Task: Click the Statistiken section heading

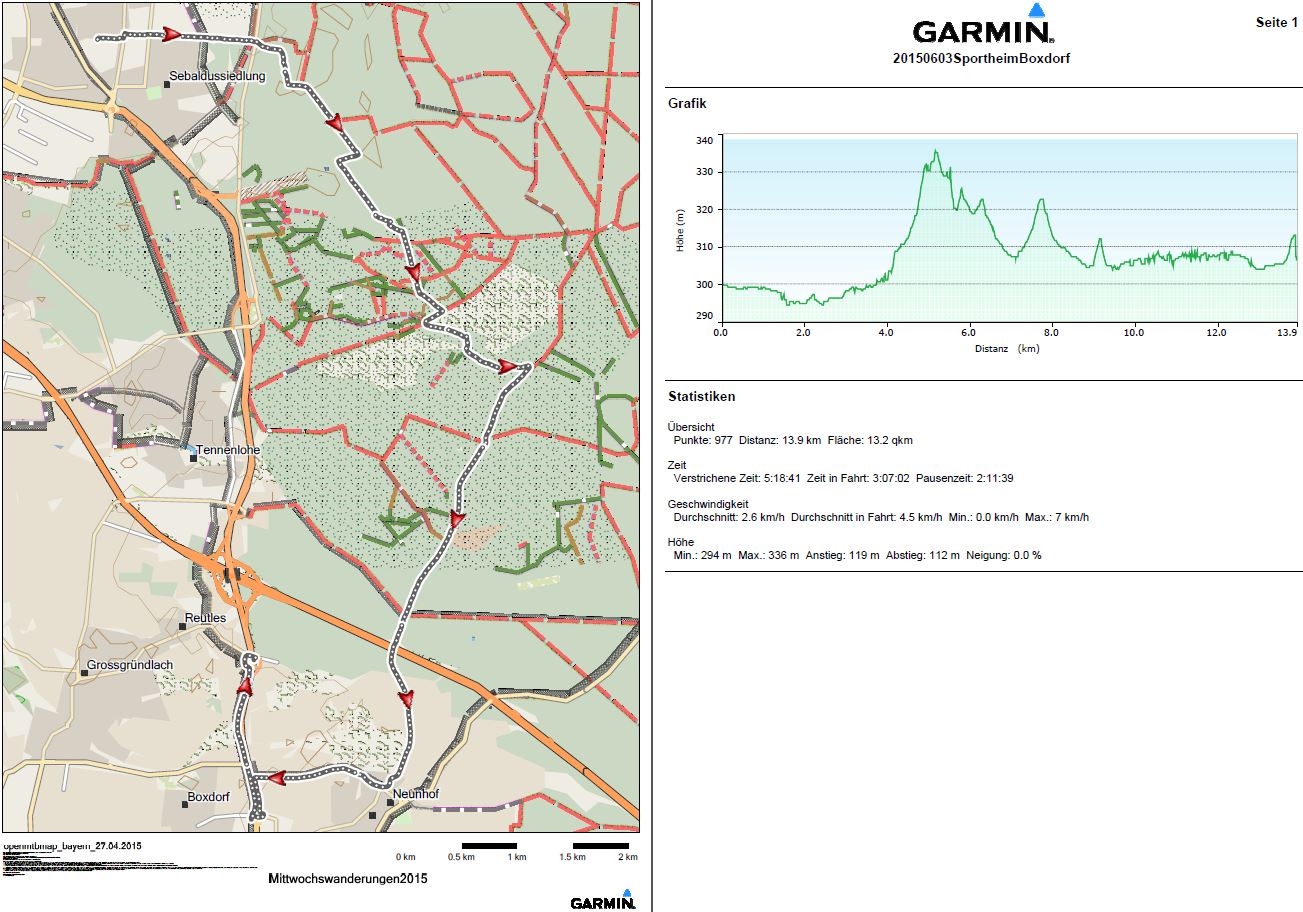Action: (701, 397)
